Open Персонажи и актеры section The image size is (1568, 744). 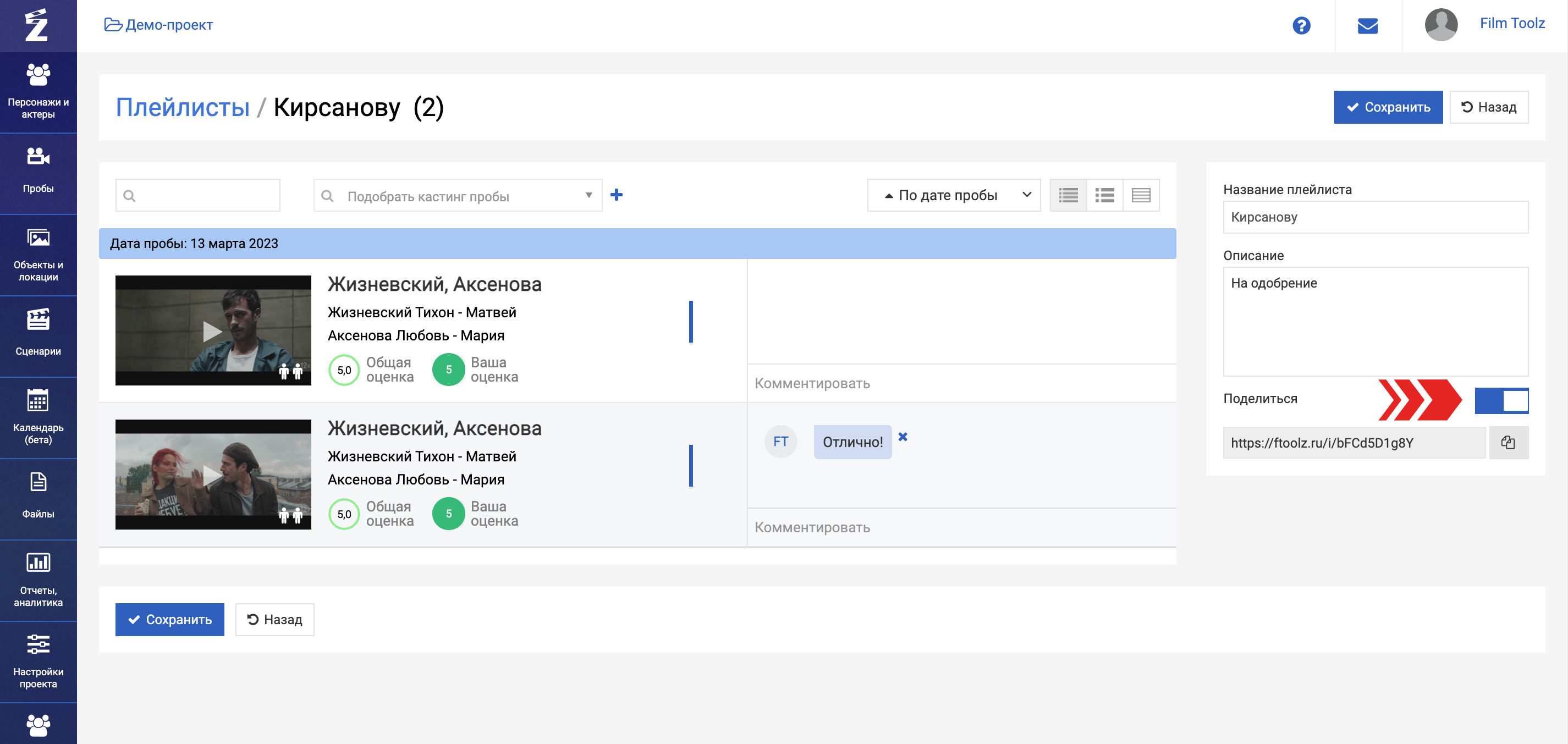pyautogui.click(x=38, y=92)
